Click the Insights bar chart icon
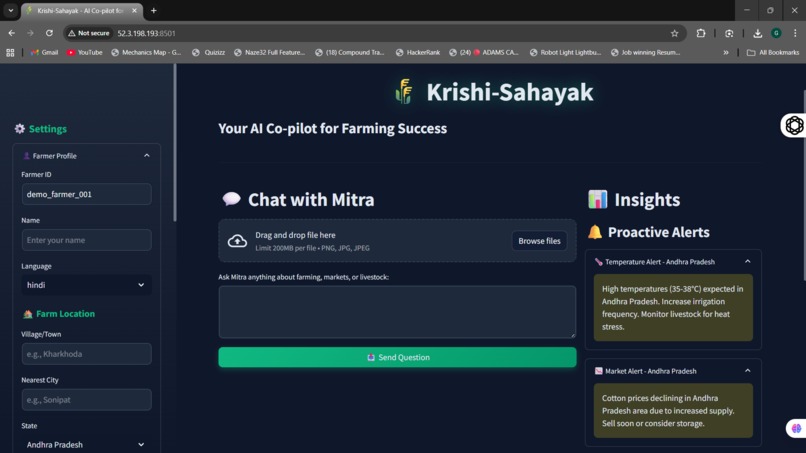 coord(597,199)
